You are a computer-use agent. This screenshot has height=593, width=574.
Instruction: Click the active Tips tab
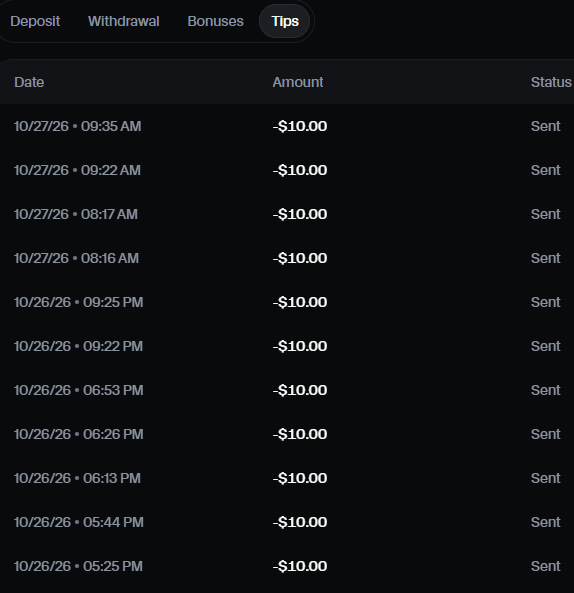pos(285,21)
